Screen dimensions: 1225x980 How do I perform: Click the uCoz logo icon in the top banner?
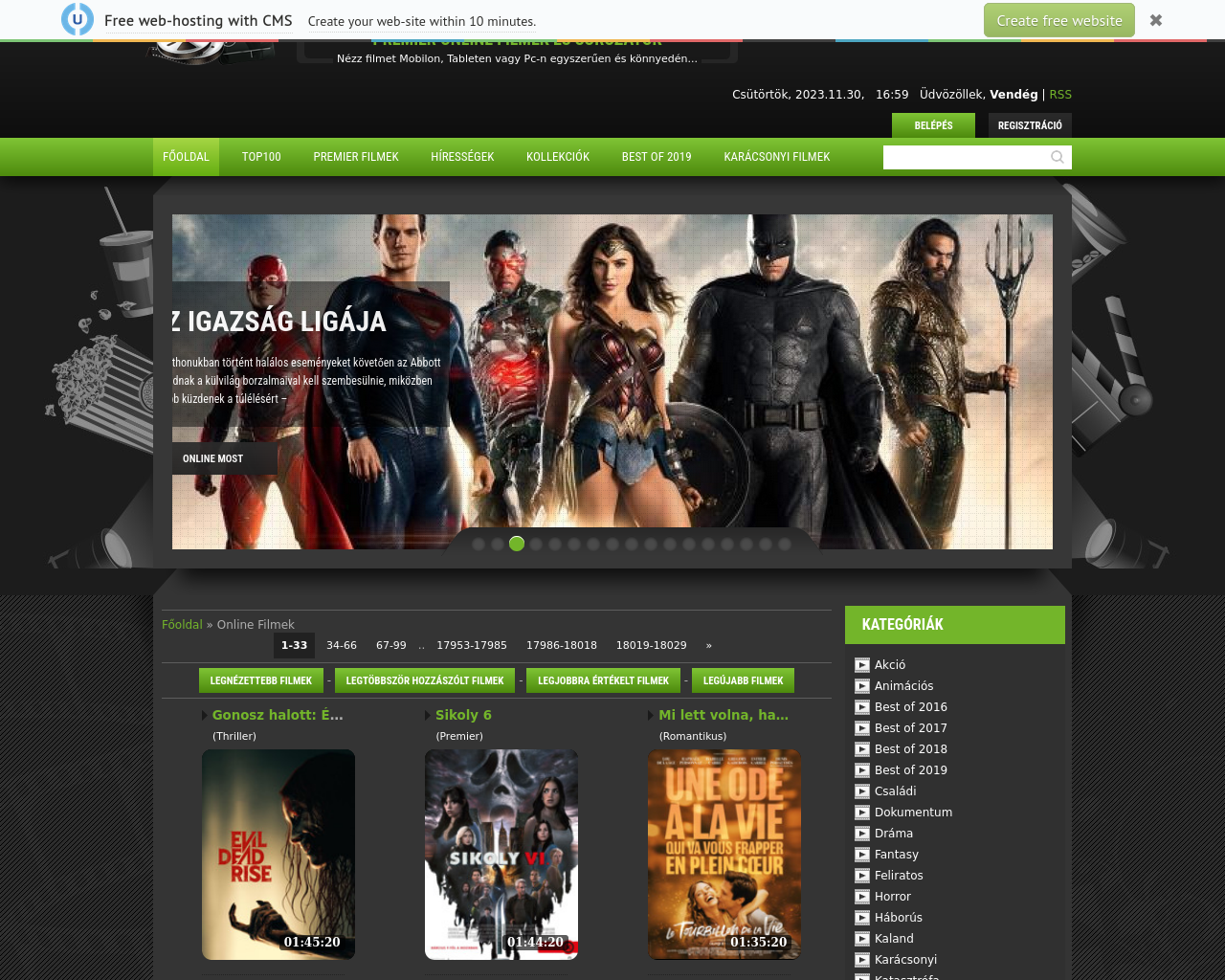78,19
